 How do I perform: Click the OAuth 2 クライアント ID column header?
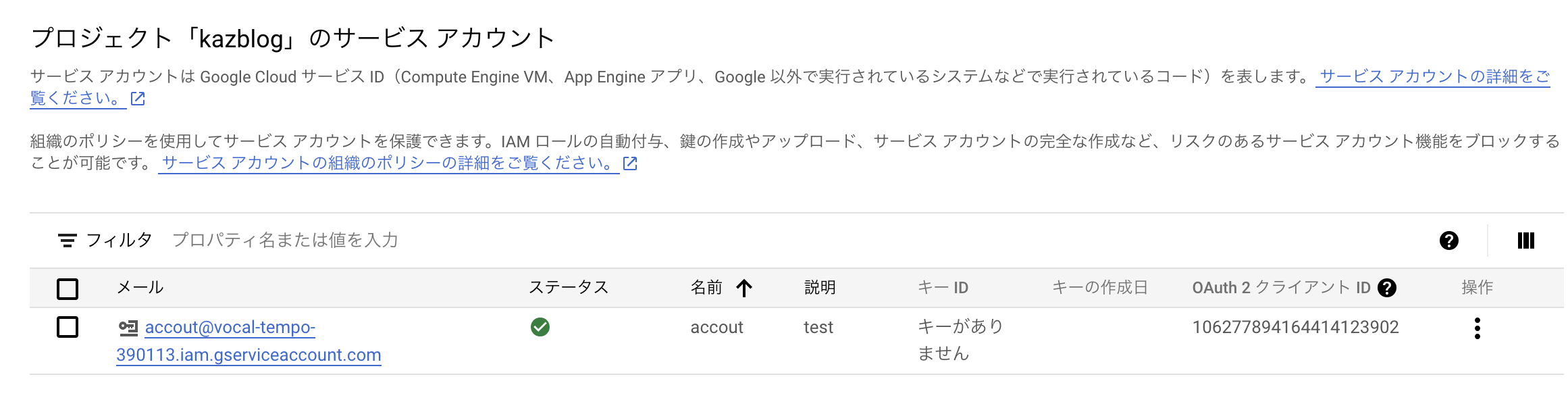pyautogui.click(x=1280, y=288)
